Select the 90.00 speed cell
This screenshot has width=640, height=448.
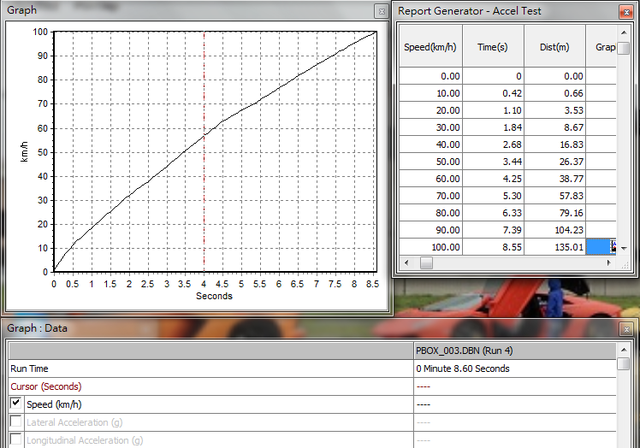pos(431,230)
